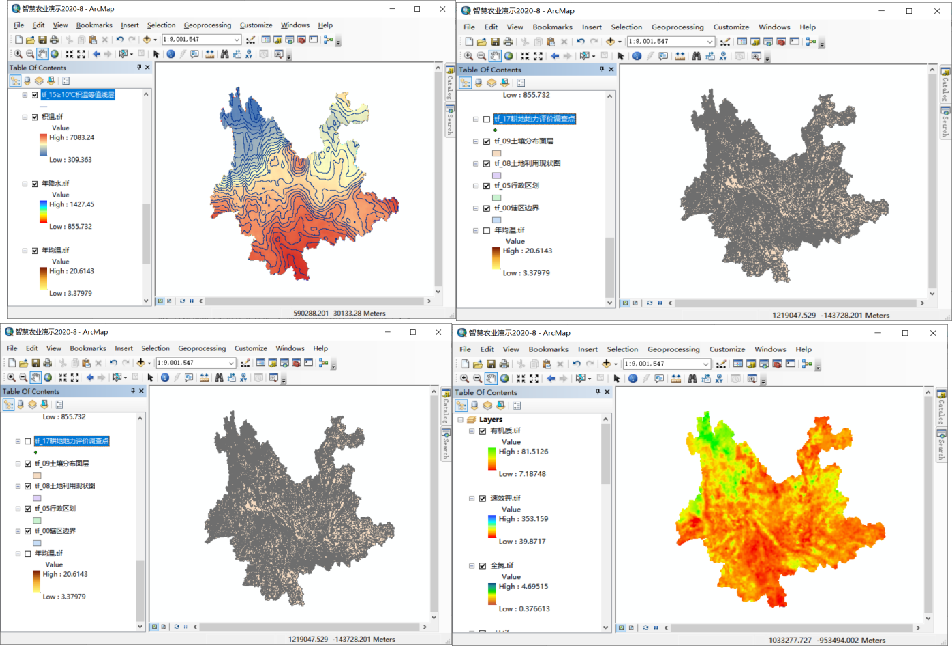Click Go Back extent arrow in bottom-left window

tap(89, 378)
